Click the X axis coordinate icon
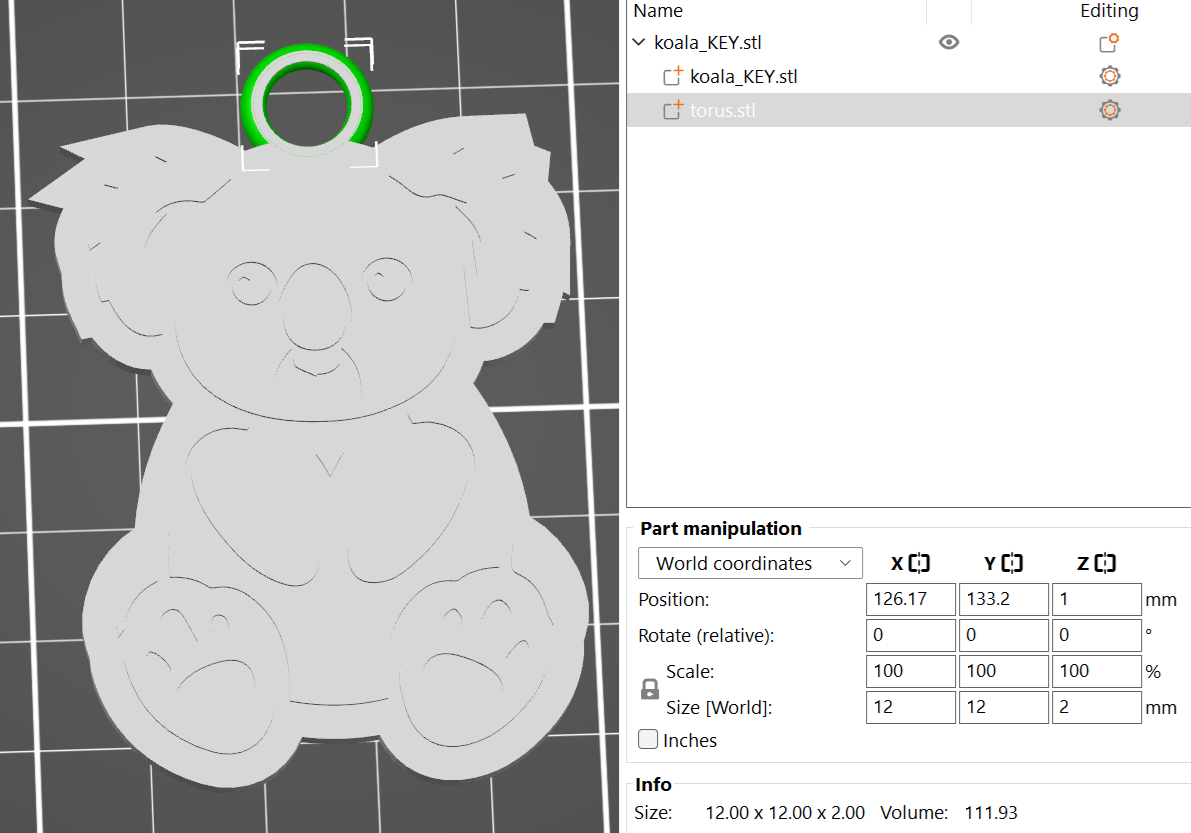1191x833 pixels. (x=917, y=563)
